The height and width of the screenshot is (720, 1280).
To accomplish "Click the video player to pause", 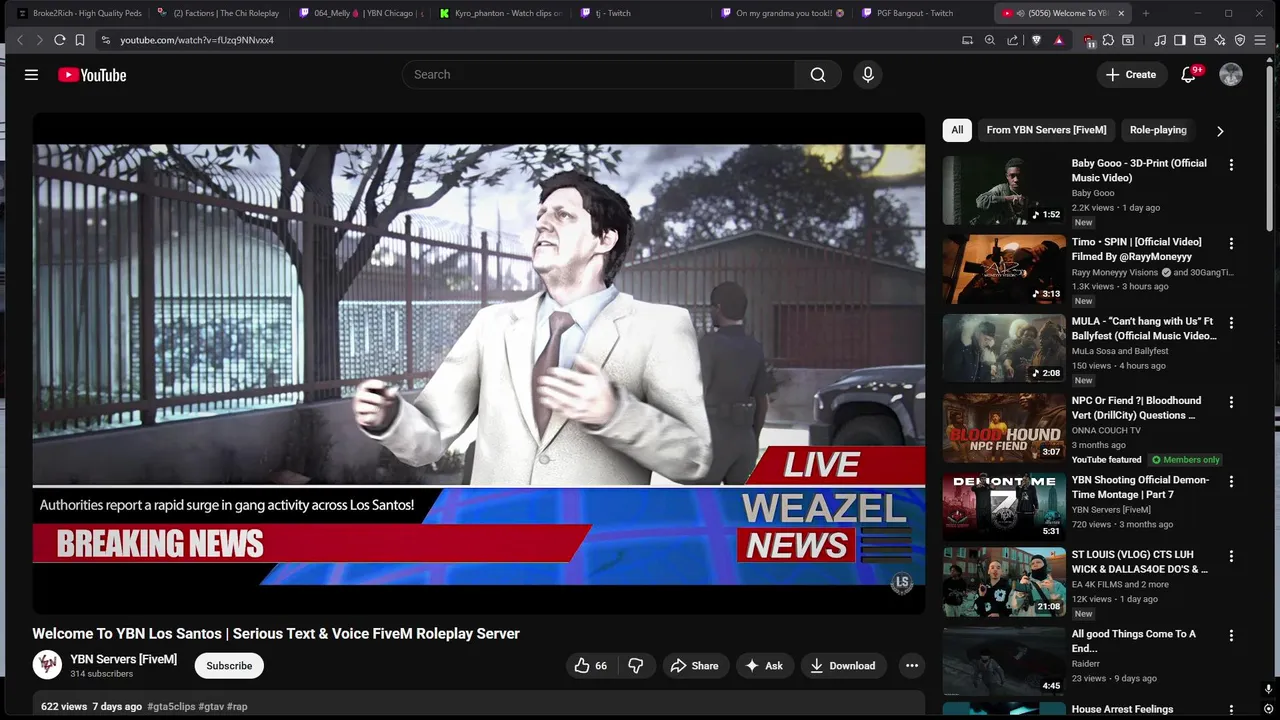I will point(478,364).
